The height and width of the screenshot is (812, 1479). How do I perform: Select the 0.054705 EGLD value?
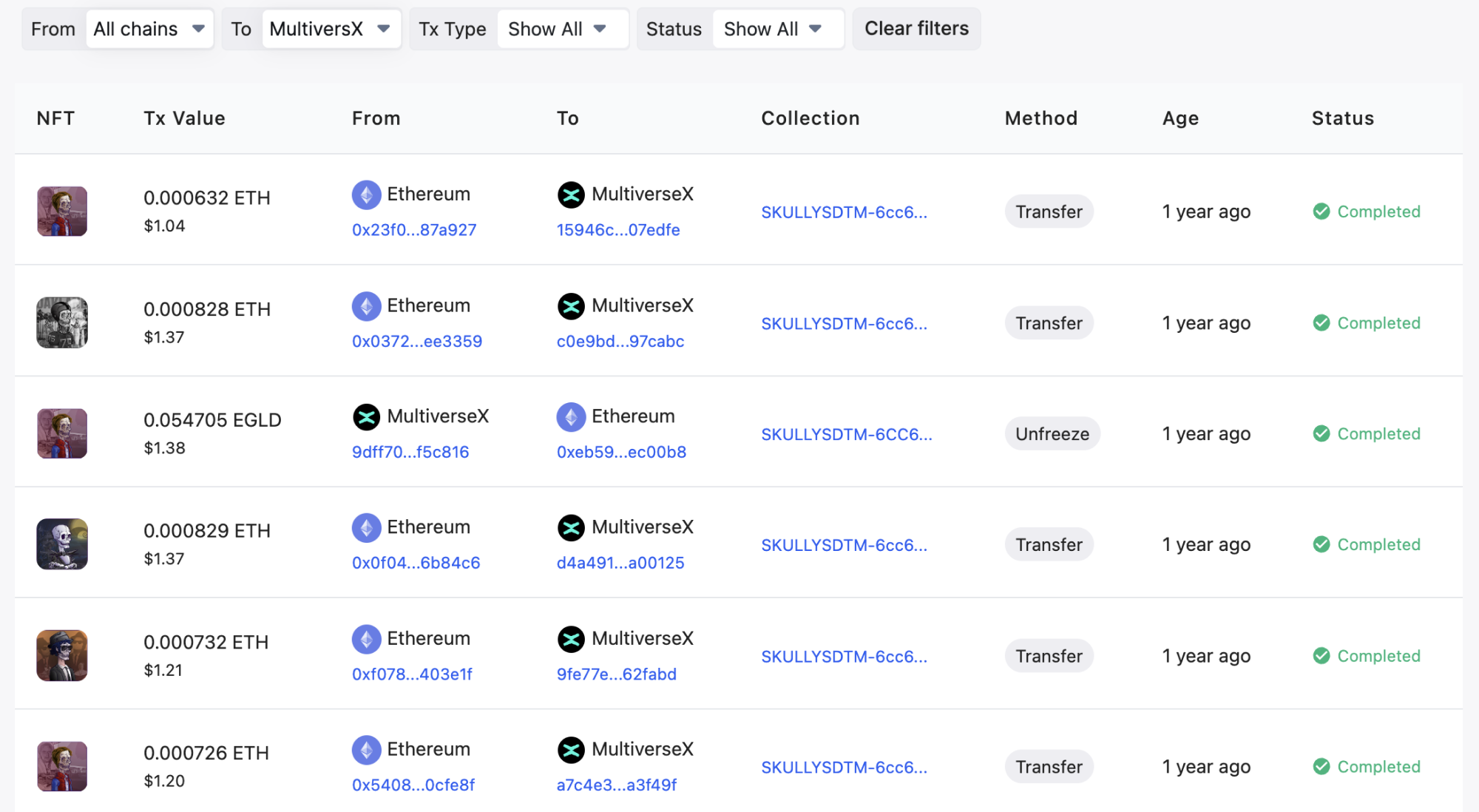[212, 420]
